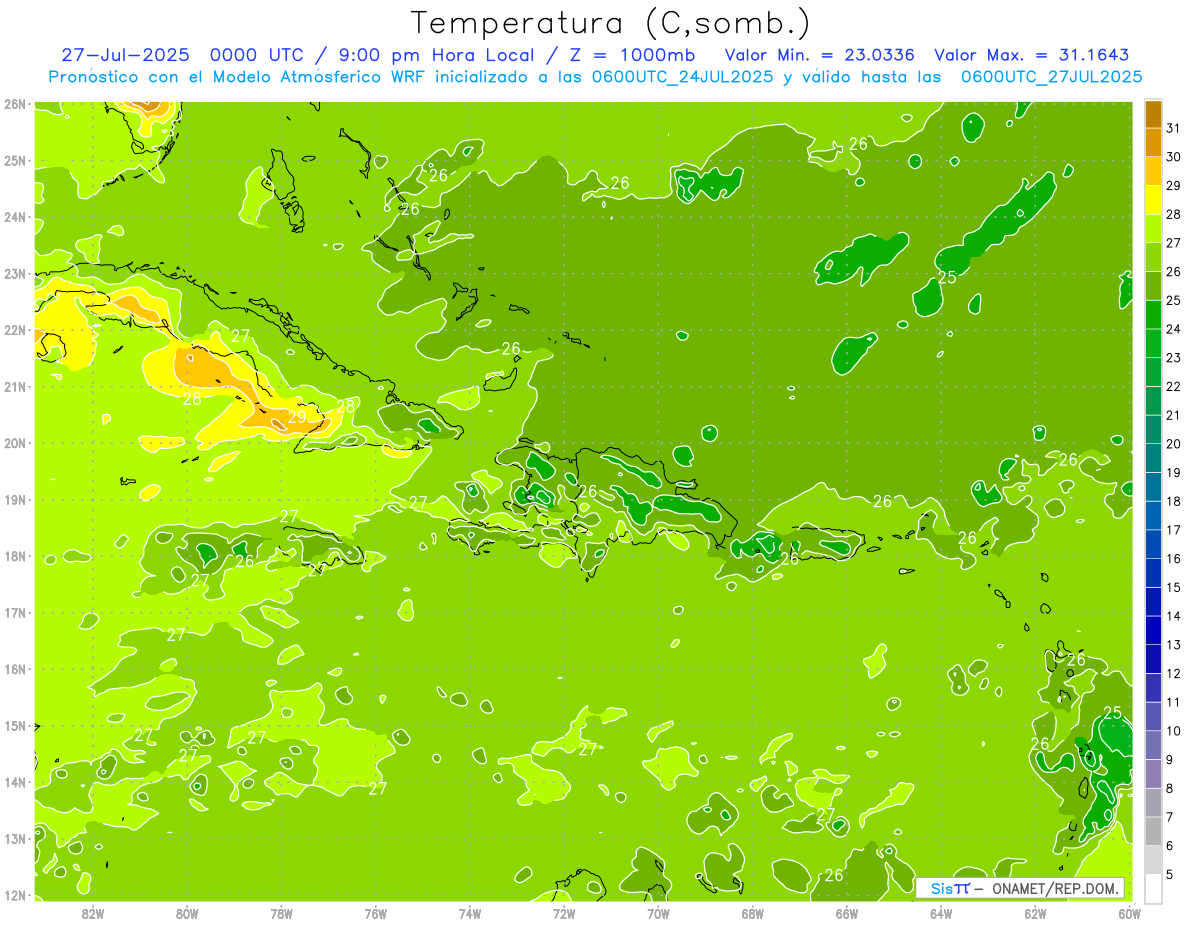The height and width of the screenshot is (927, 1200).
Task: Click the "ONAMET/REP.DOM." credit label
Action: click(x=1053, y=888)
